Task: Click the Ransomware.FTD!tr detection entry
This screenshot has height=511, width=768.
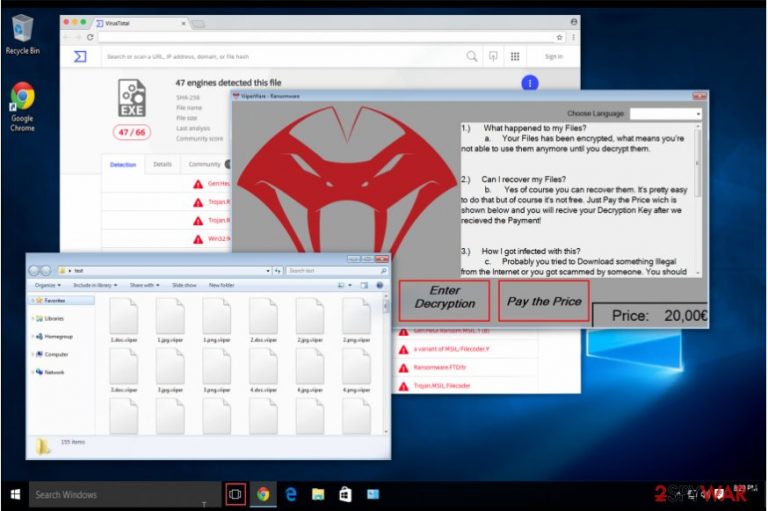Action: 440,367
